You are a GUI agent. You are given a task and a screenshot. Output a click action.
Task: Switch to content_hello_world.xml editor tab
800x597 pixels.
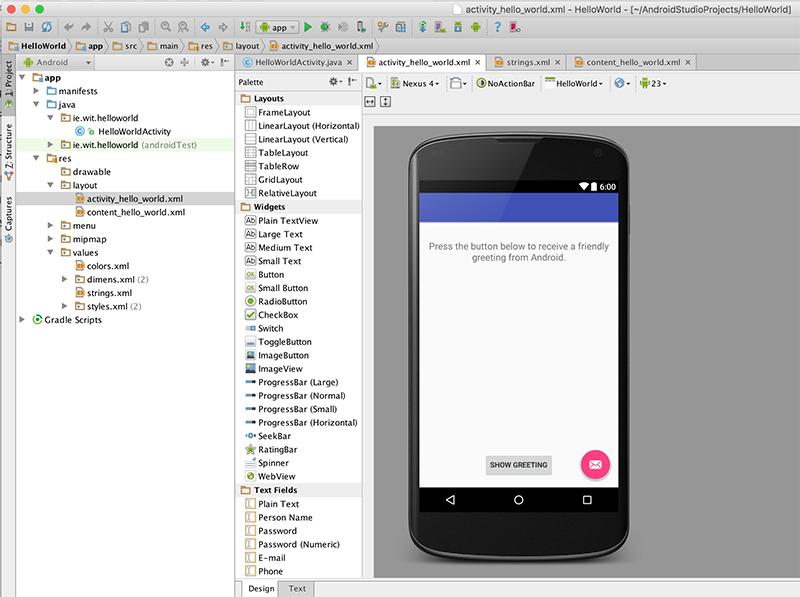(632, 62)
